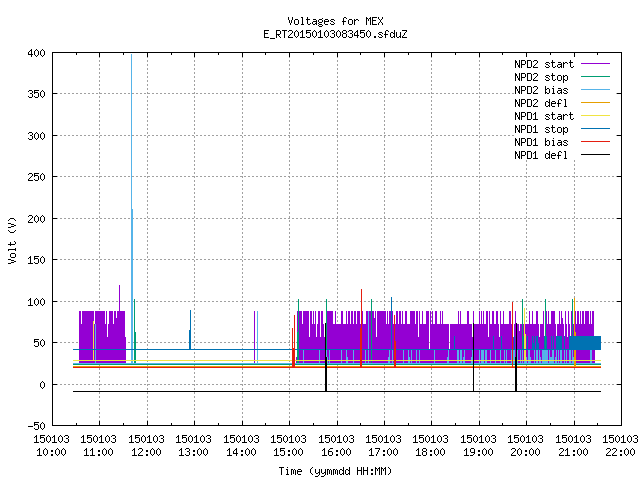This screenshot has height=480, width=640.
Task: Select the 'NPD1 bias' legend label
Action: tap(541, 142)
